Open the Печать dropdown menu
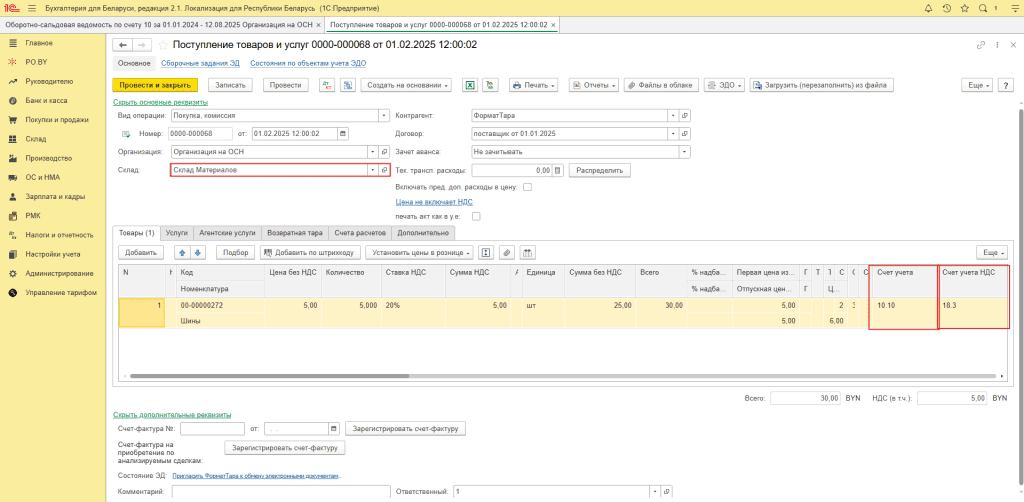Viewport: 1024px width, 502px height. coord(534,86)
